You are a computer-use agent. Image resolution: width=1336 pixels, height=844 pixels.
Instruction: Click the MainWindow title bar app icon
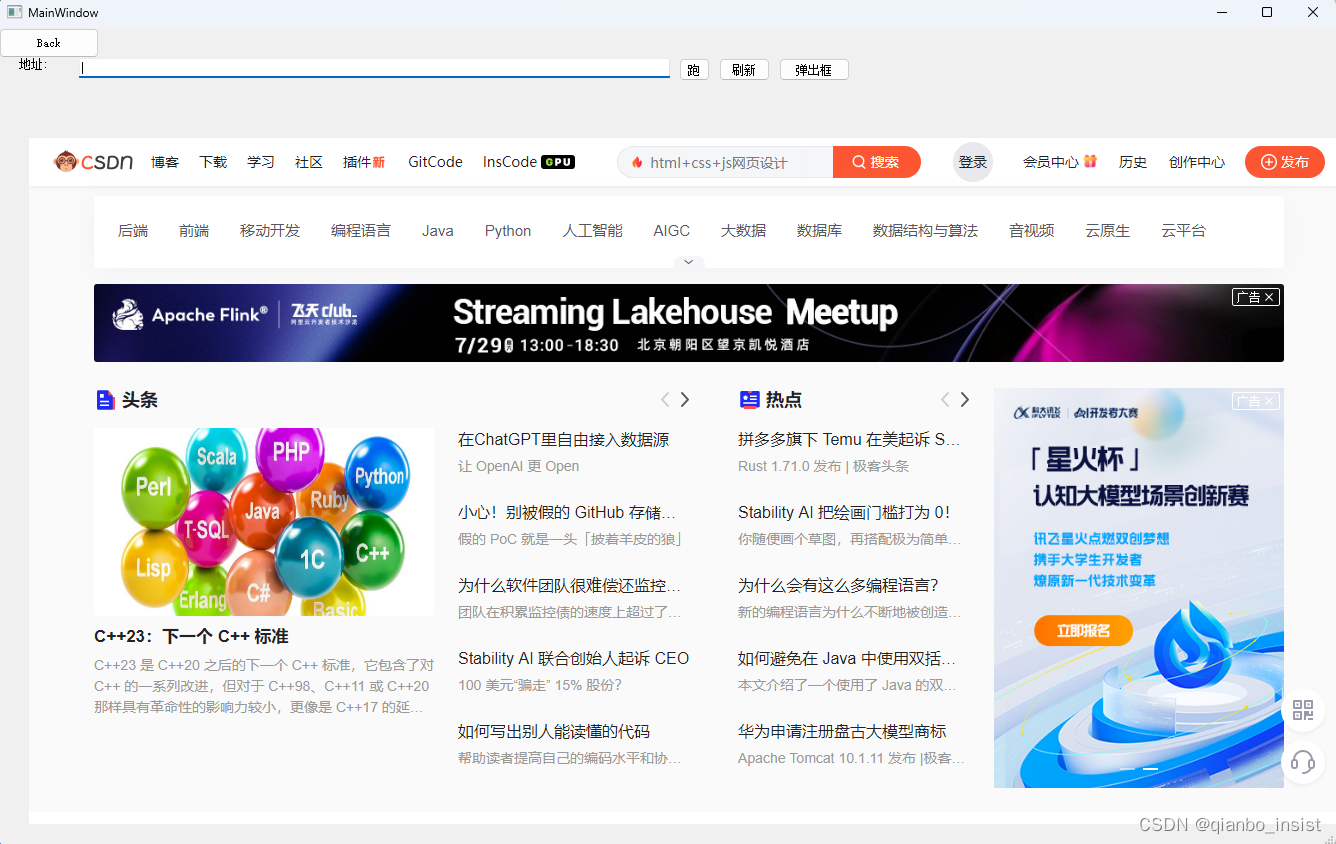pyautogui.click(x=14, y=12)
